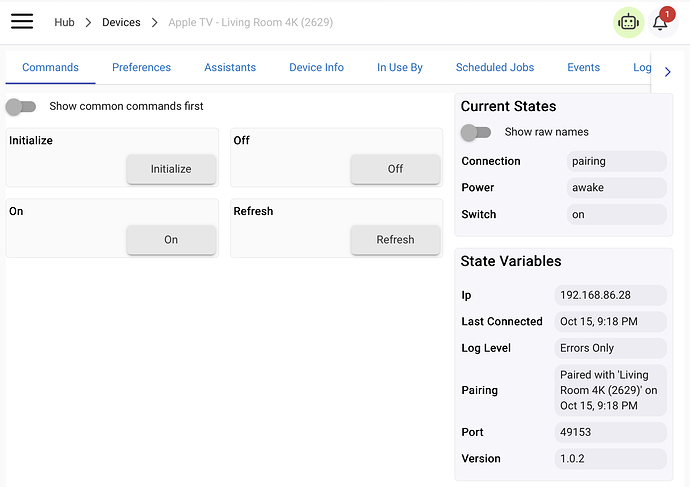
Task: Click the Apple TV - Living Room breadcrumb
Action: (250, 22)
